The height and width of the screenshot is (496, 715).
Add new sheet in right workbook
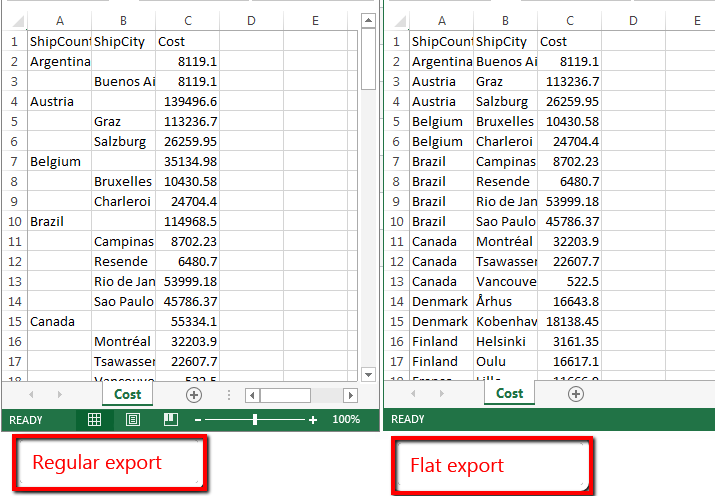pos(576,394)
